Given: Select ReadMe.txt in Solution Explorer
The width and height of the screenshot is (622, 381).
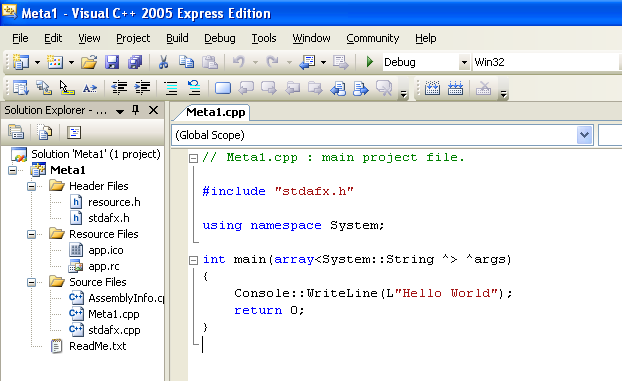Looking at the screenshot, I should [x=98, y=346].
